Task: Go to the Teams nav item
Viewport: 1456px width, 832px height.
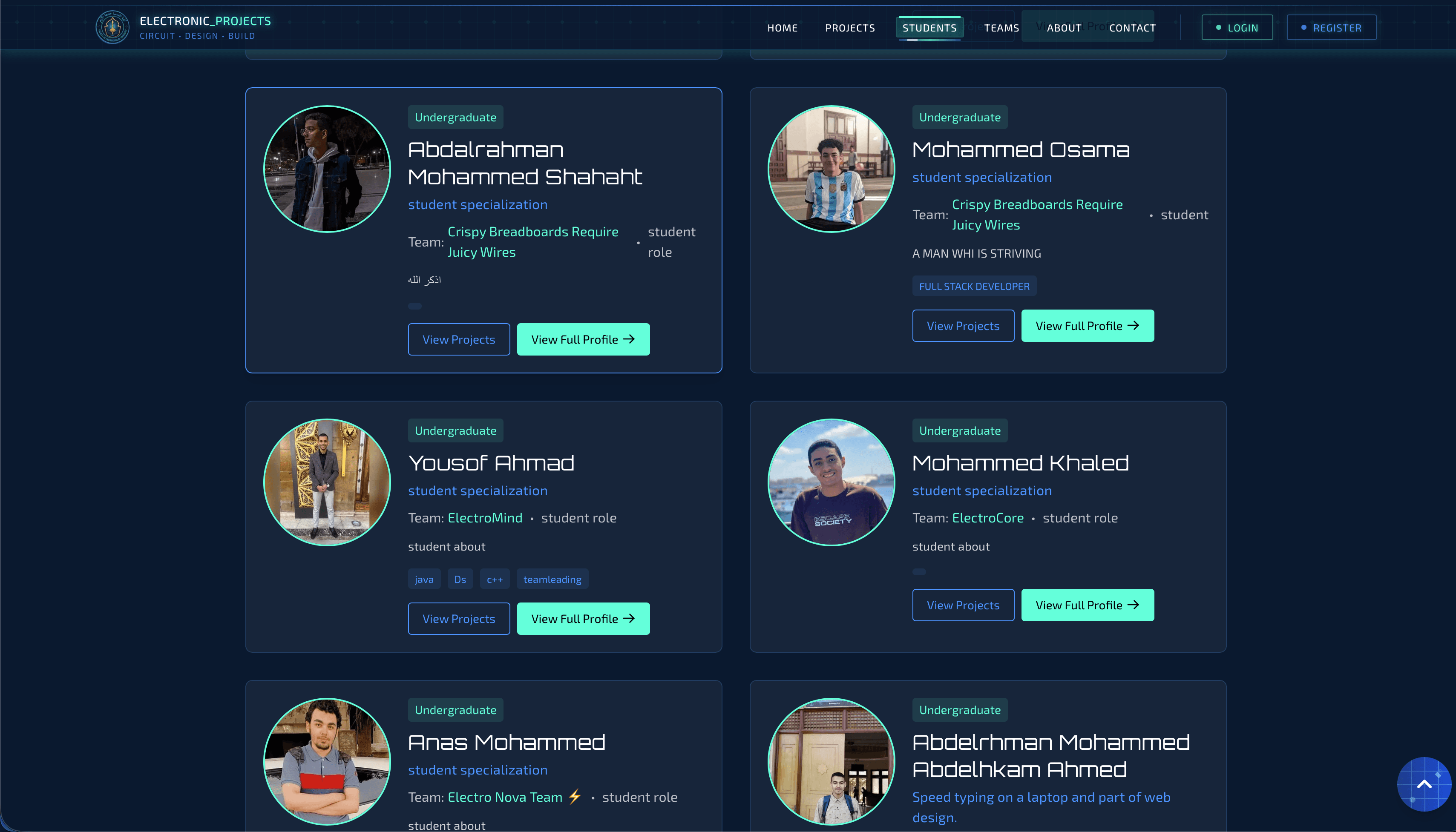Action: pyautogui.click(x=1001, y=28)
